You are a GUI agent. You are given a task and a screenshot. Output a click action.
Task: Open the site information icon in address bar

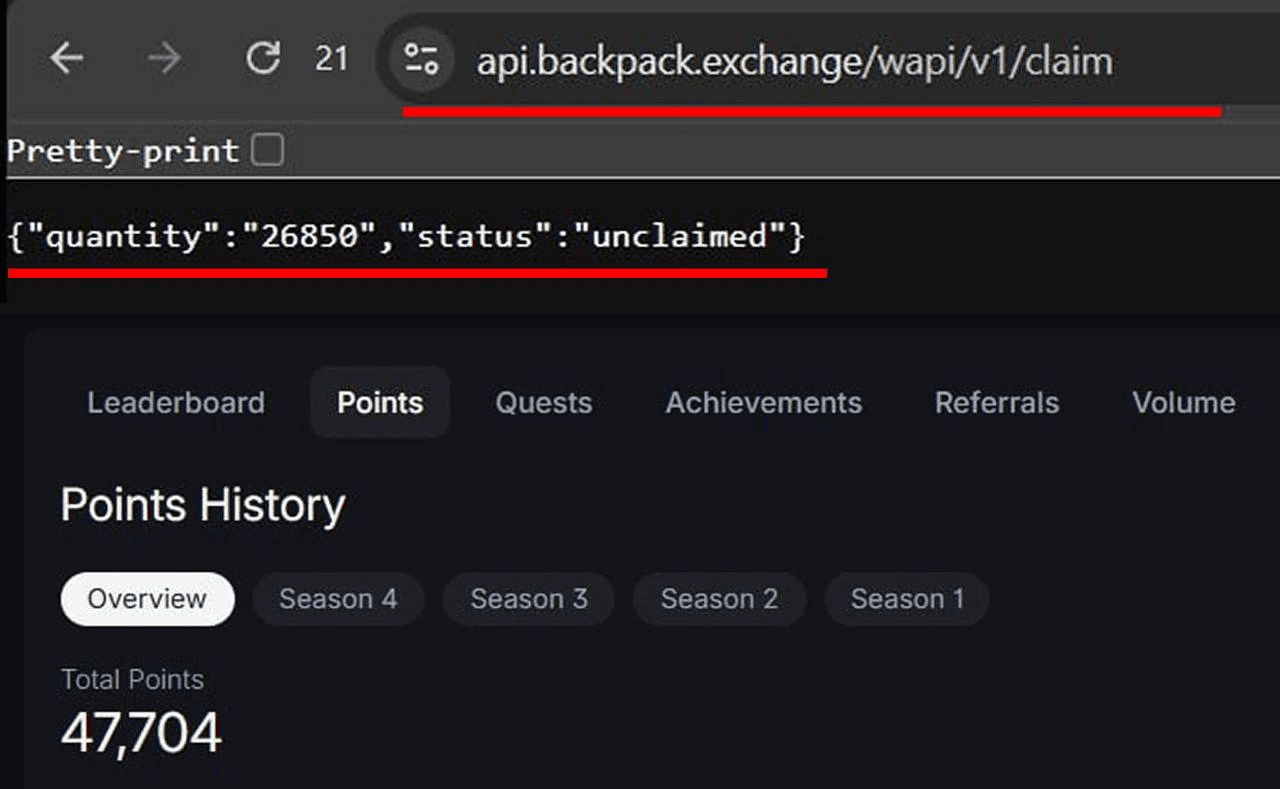[x=421, y=60]
